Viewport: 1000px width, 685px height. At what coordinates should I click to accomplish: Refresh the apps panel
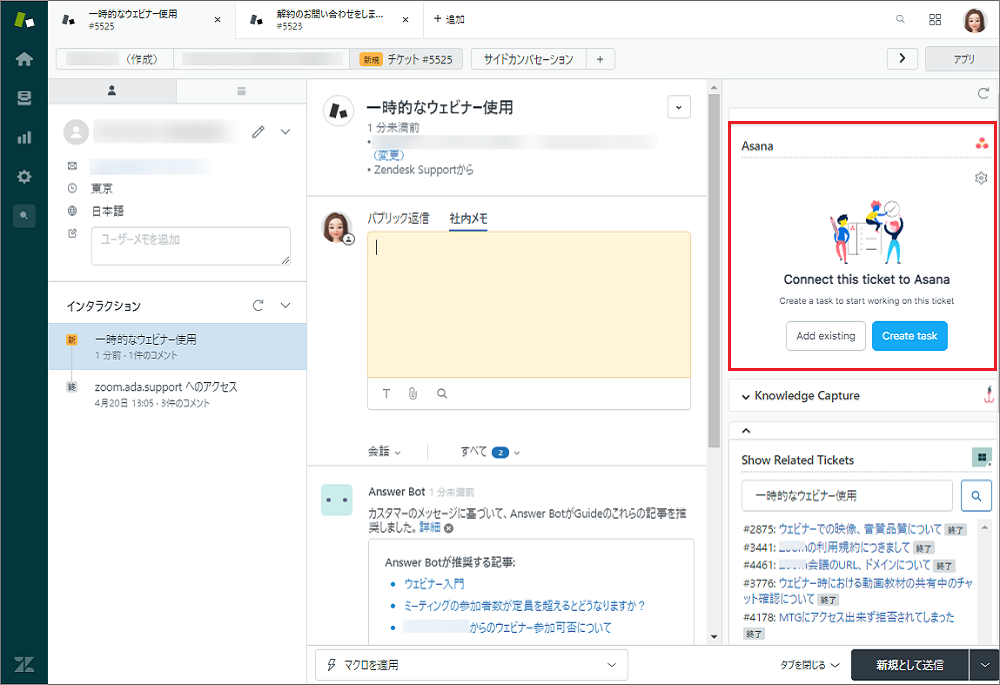coord(983,94)
